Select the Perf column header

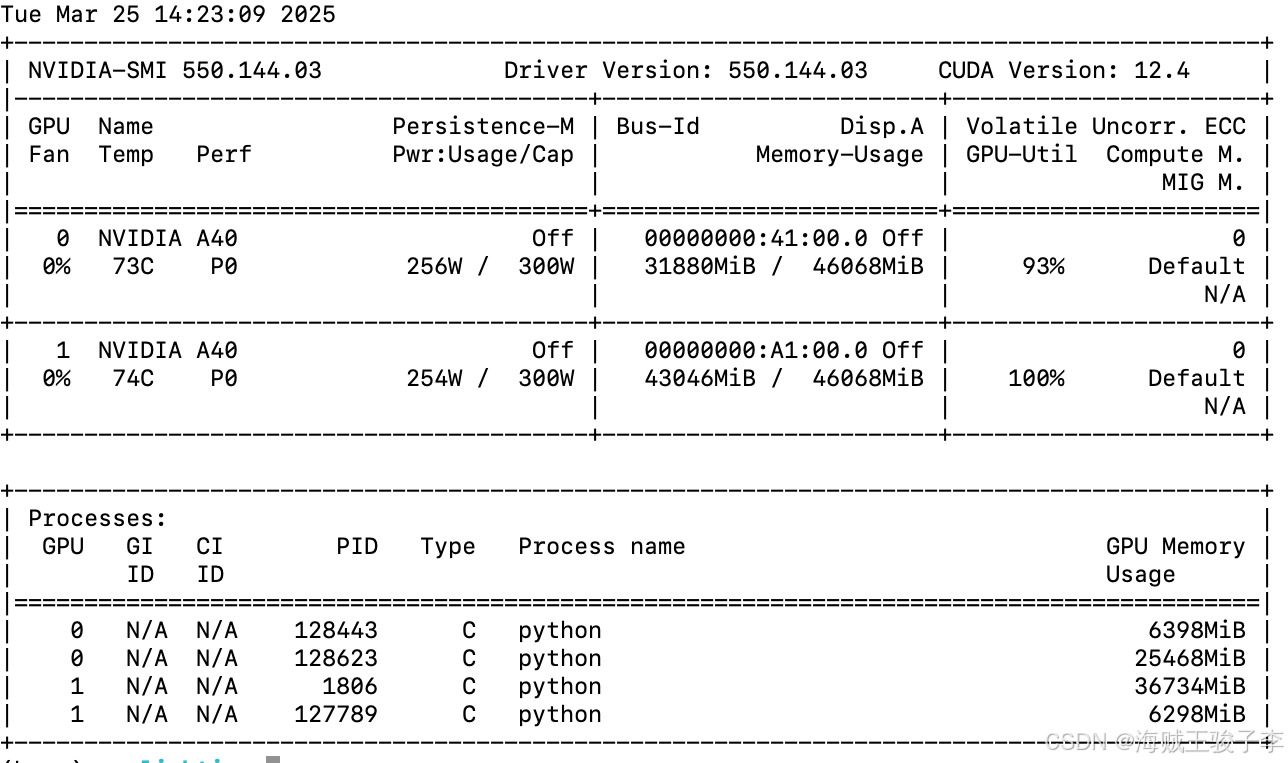(224, 155)
